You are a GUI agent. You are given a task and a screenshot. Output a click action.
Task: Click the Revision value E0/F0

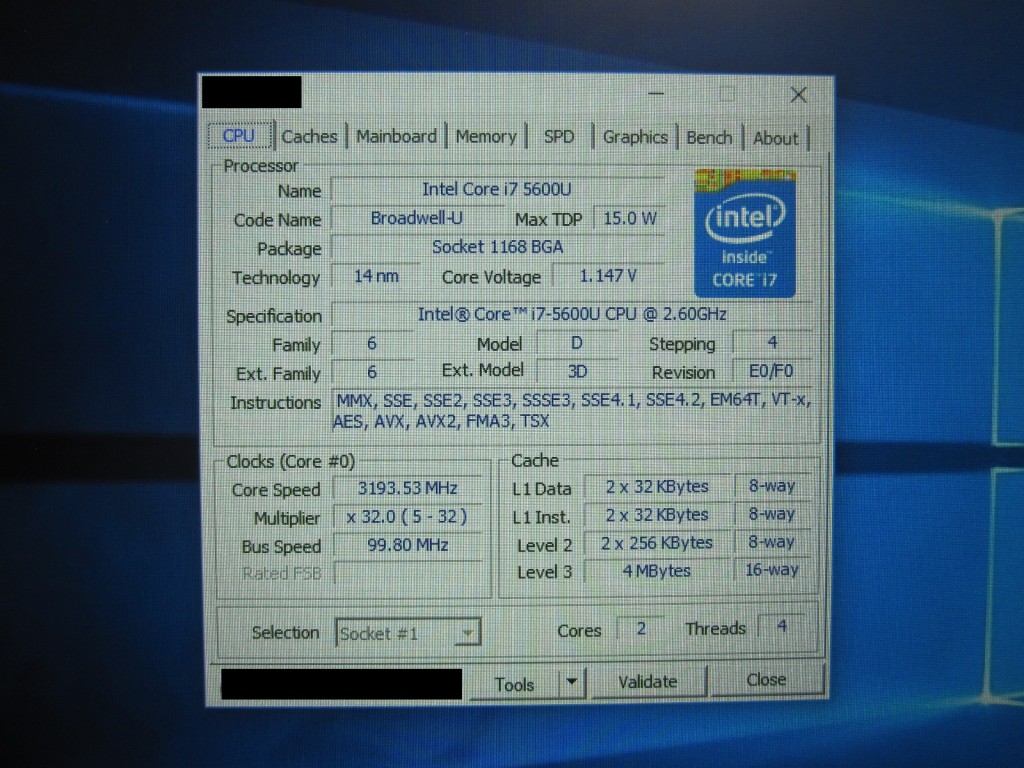(771, 371)
